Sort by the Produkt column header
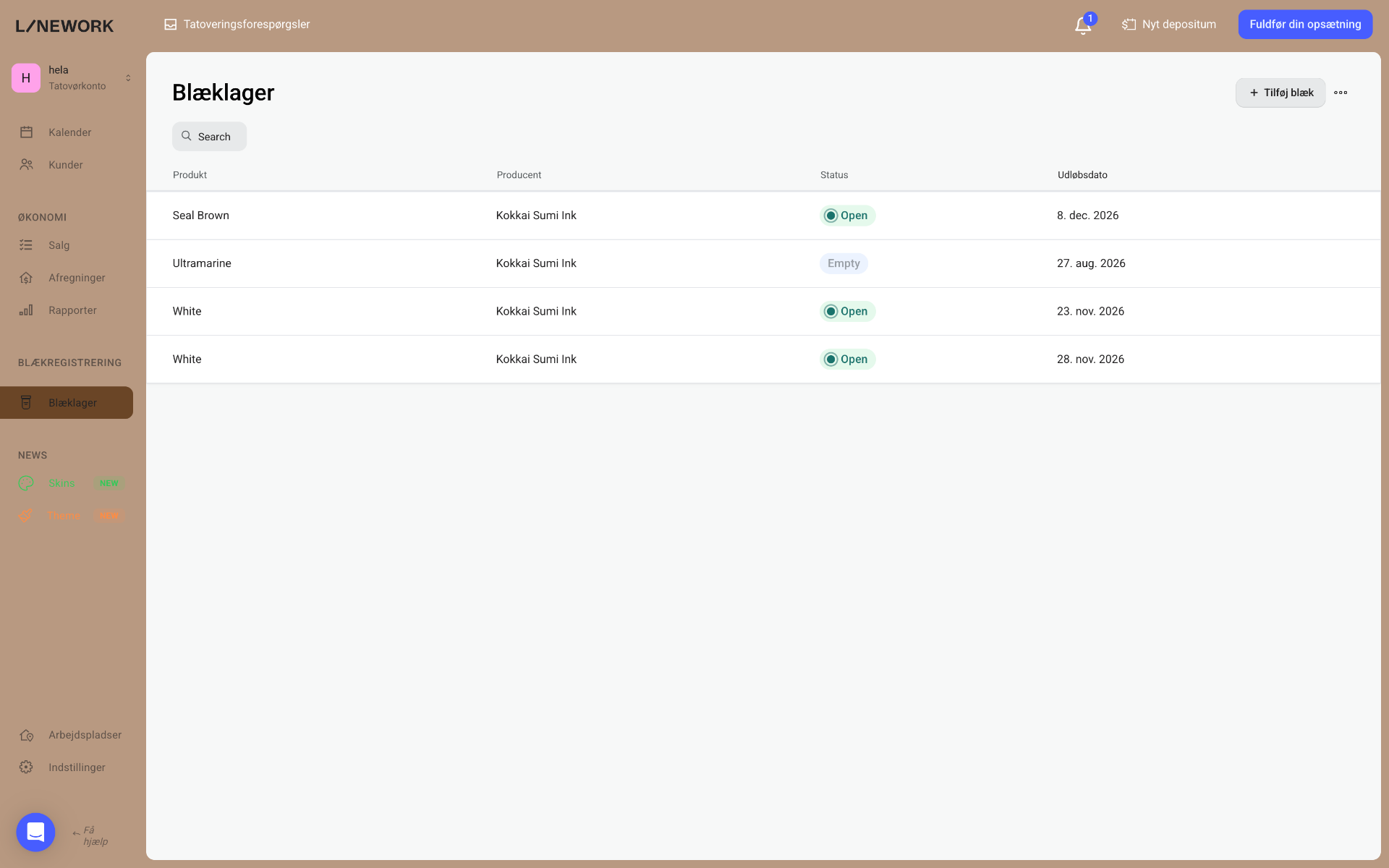This screenshot has height=868, width=1389. point(190,175)
